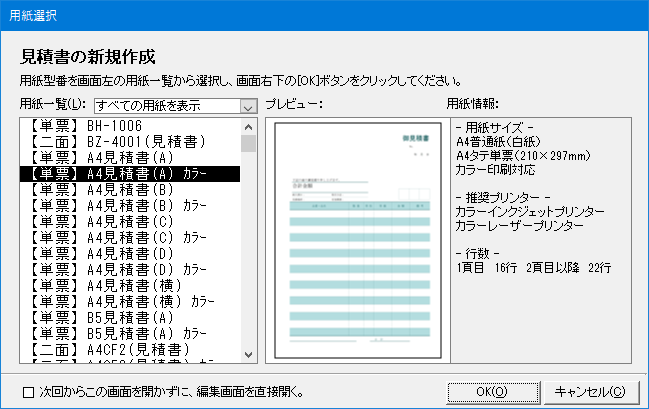Image resolution: width=649 pixels, height=409 pixels.
Task: Select highlighted 【単票】 A4見積書(A) カラー row
Action: tap(130, 174)
